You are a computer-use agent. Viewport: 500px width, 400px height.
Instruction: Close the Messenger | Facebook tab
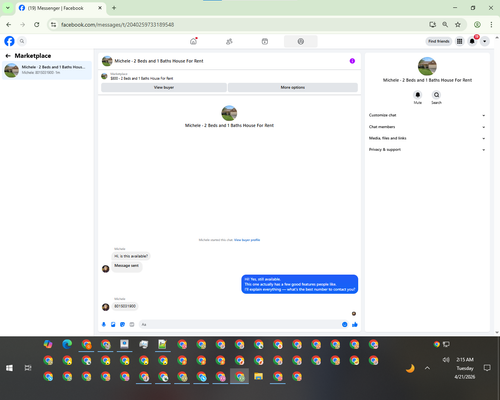click(x=100, y=8)
